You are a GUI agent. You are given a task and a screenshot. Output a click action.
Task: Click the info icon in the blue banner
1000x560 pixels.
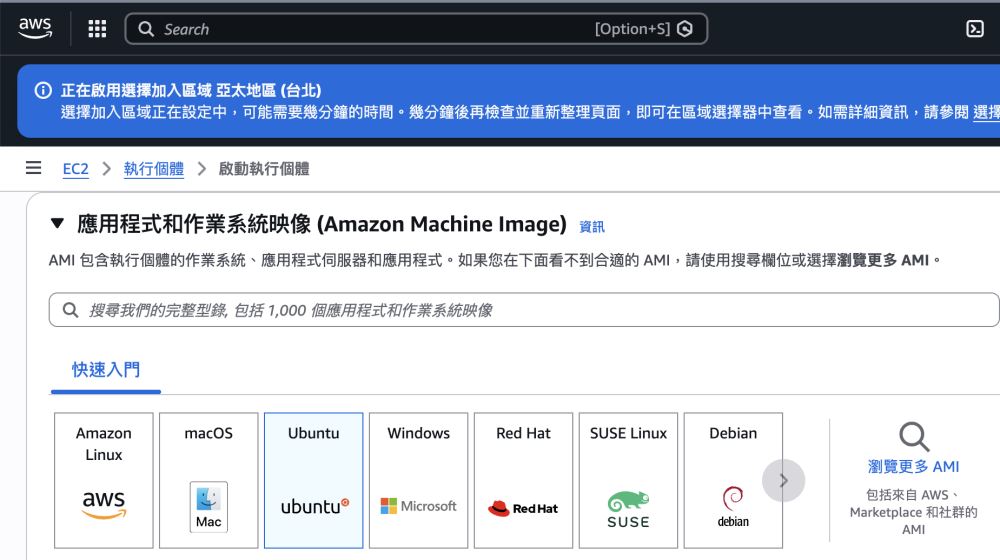pos(43,91)
